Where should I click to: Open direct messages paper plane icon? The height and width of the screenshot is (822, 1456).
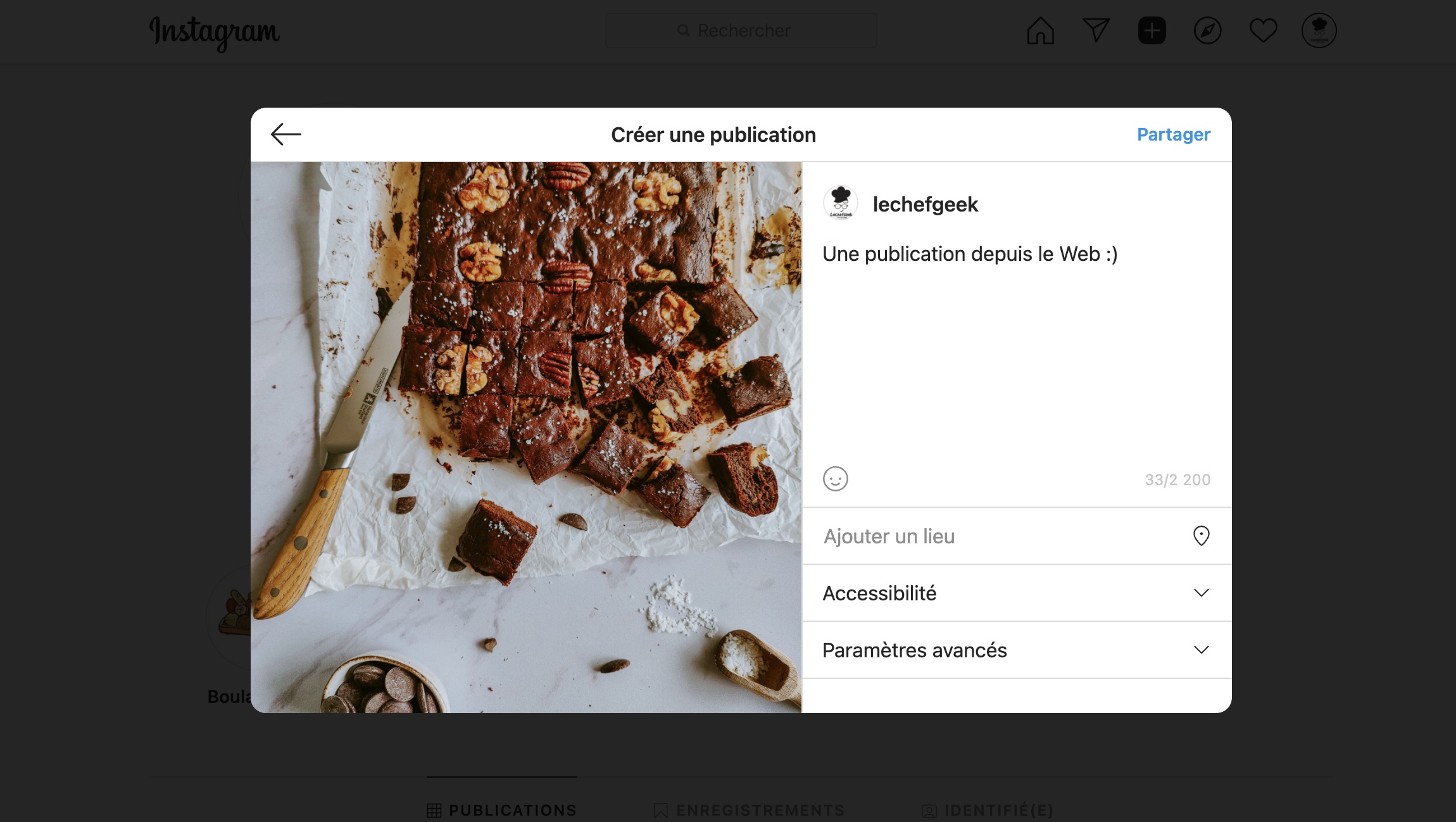pyautogui.click(x=1096, y=30)
